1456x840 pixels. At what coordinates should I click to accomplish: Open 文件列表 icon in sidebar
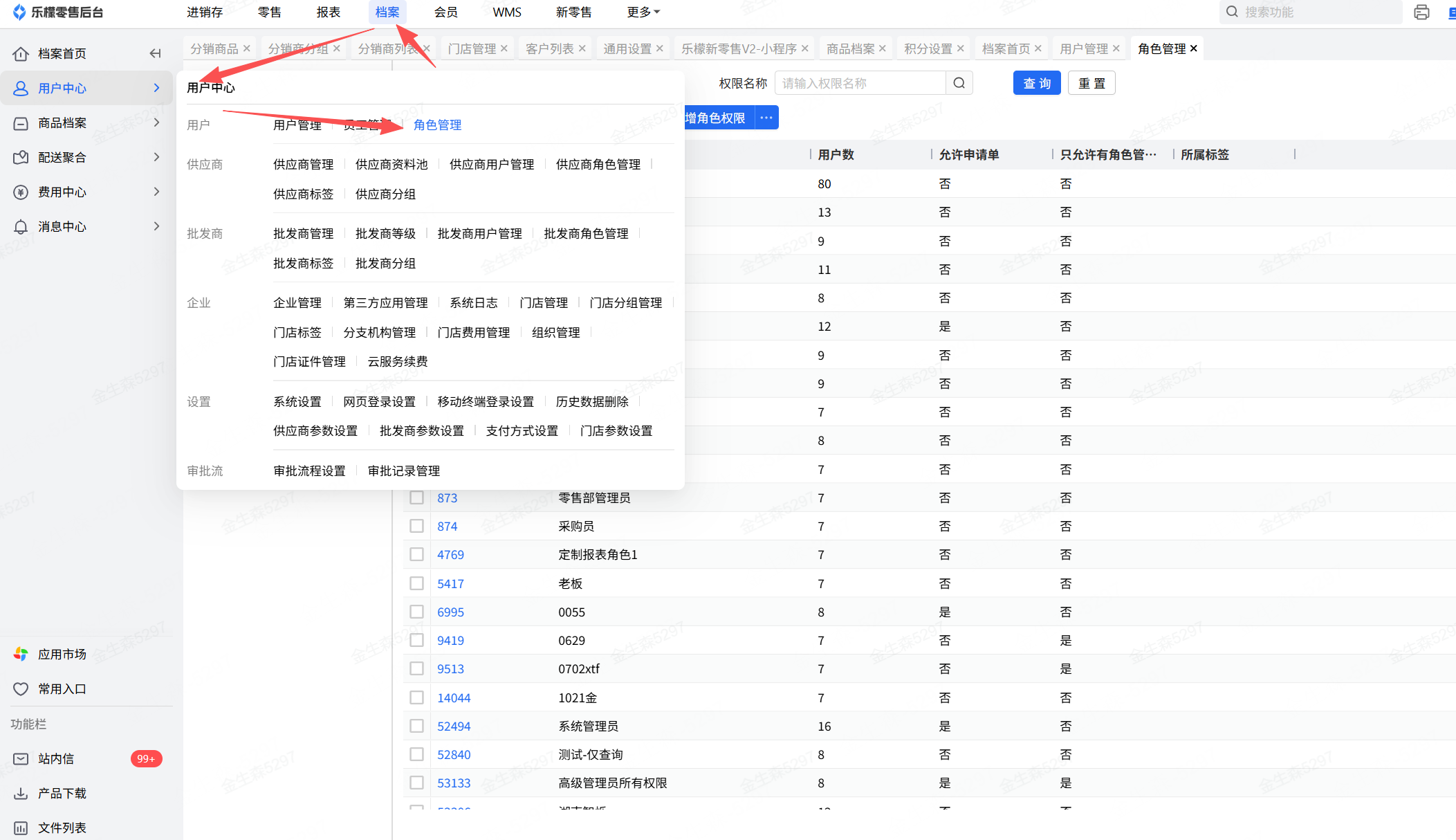pos(21,828)
